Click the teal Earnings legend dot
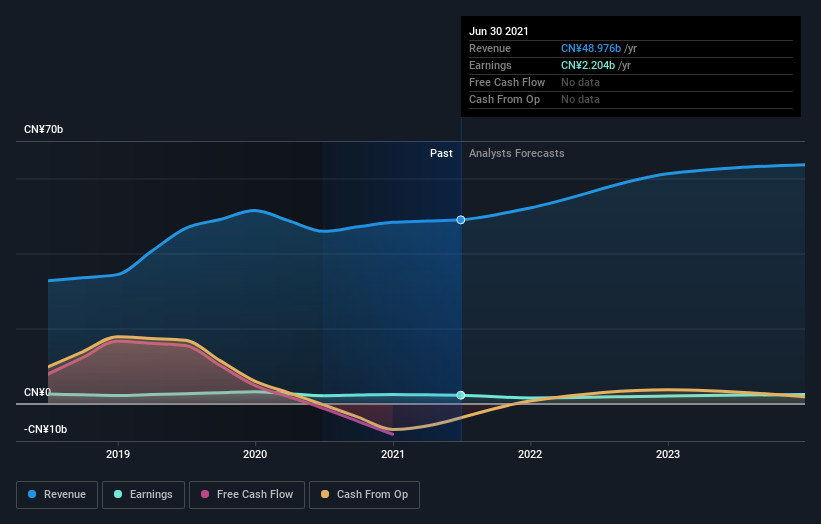 pos(118,494)
